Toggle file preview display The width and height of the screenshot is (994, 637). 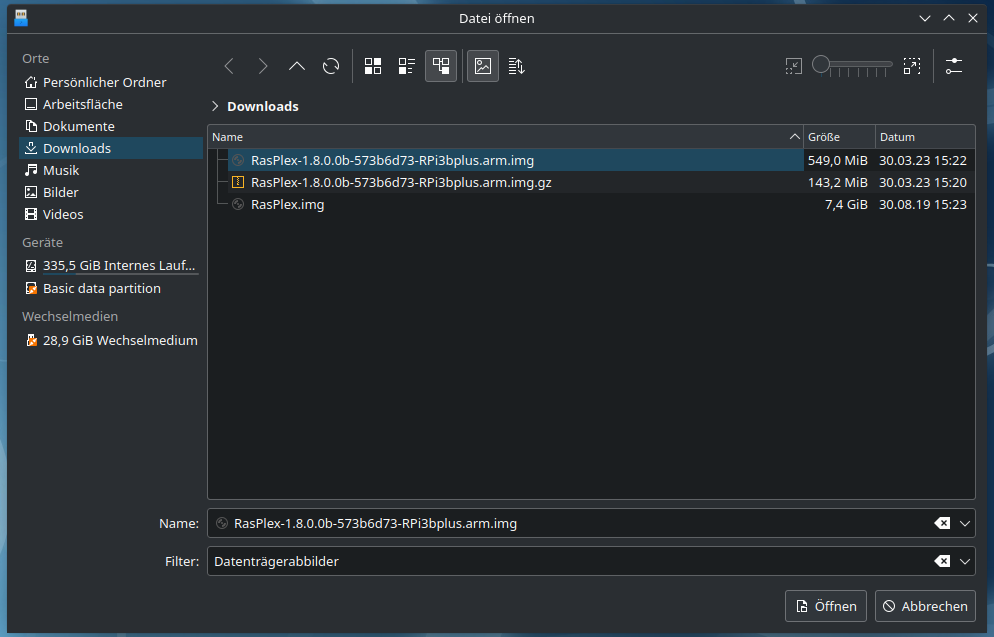(x=483, y=66)
